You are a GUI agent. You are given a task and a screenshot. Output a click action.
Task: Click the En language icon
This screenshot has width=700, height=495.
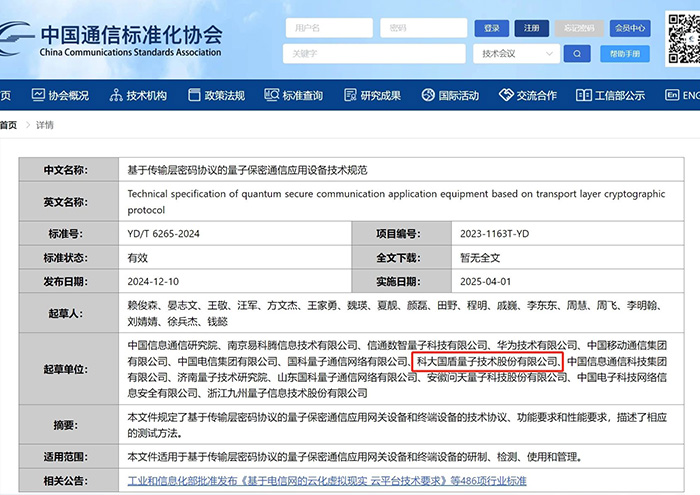click(672, 95)
